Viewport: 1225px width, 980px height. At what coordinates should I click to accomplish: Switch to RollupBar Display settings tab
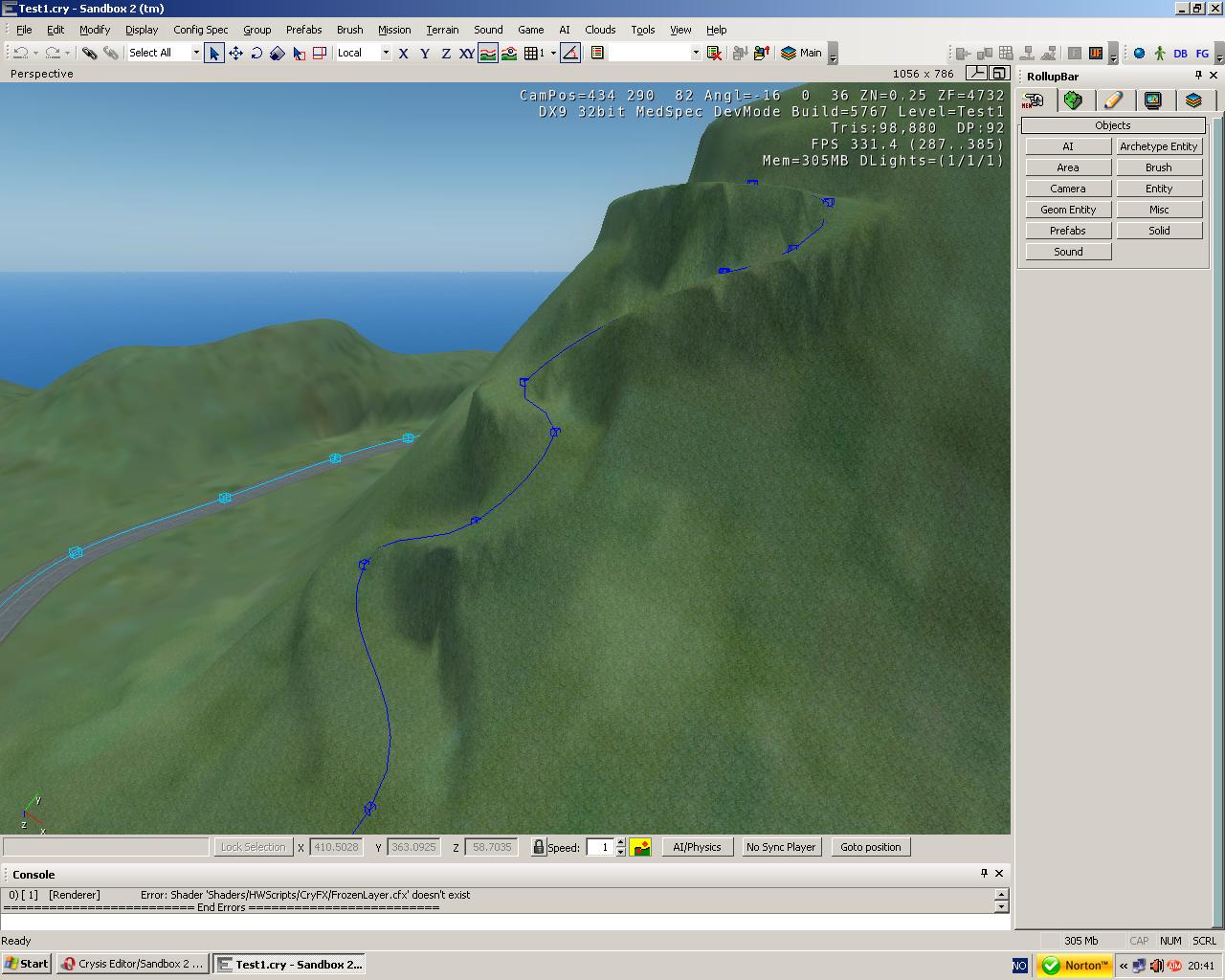click(1153, 100)
